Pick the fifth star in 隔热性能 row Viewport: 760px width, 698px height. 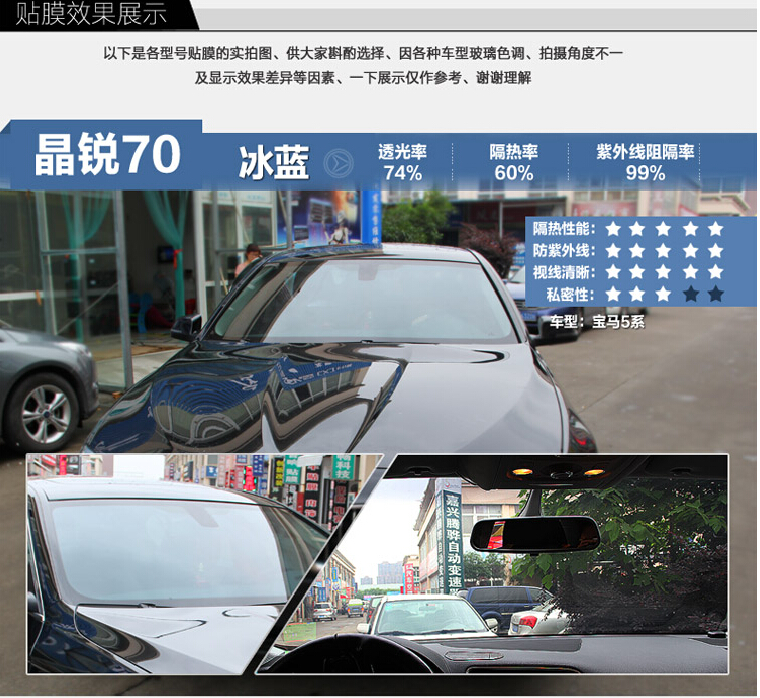(715, 228)
